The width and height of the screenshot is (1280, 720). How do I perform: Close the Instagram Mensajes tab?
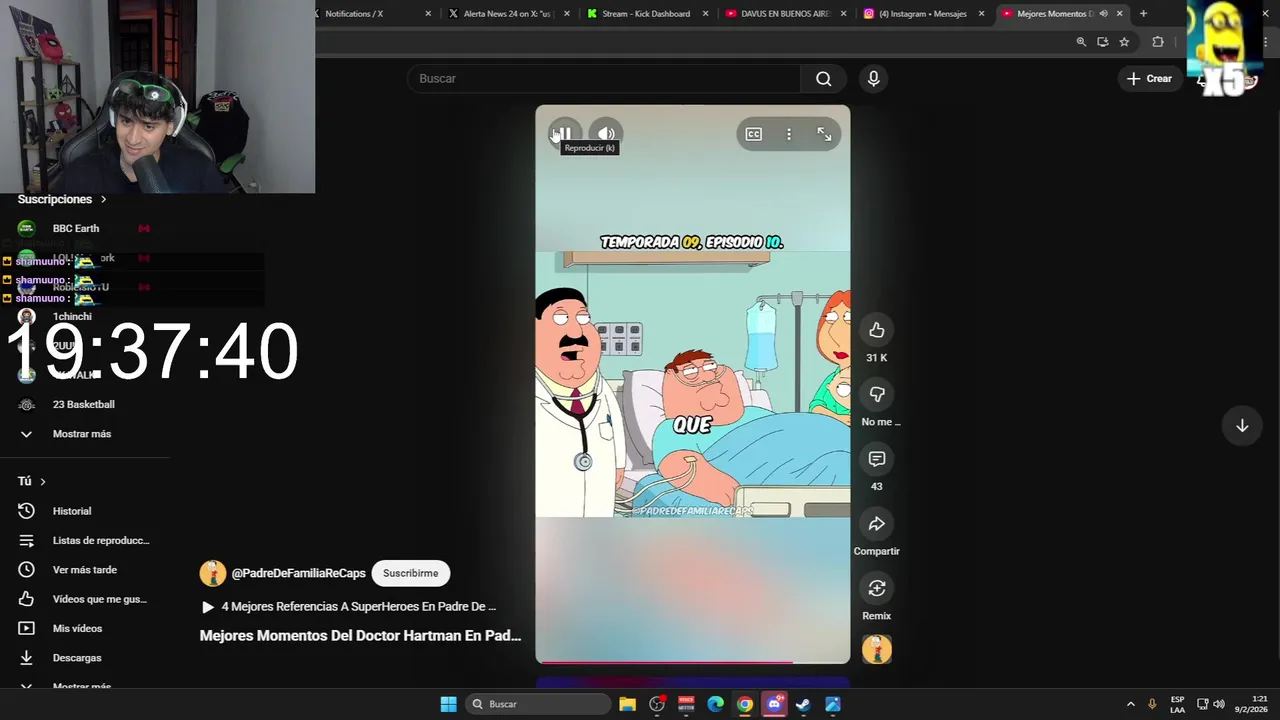pos(981,13)
